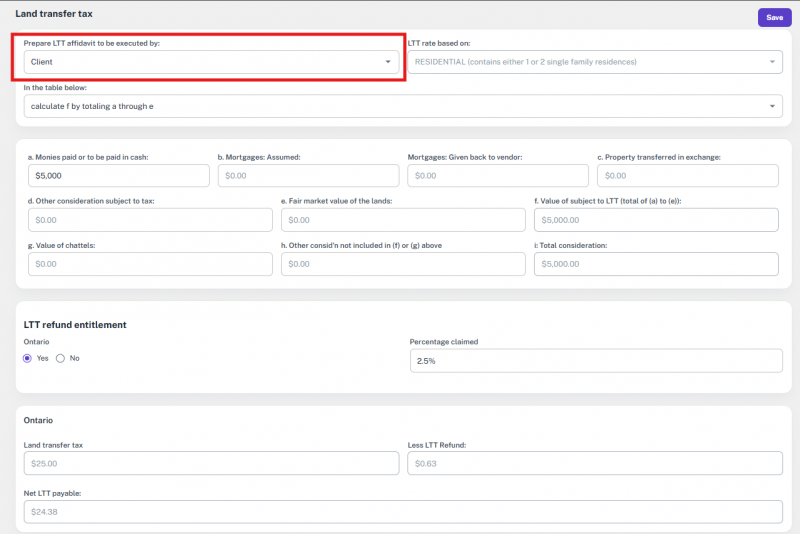Viewport: 800px width, 534px height.
Task: Select the No radio button for Ontario
Action: click(x=60, y=358)
